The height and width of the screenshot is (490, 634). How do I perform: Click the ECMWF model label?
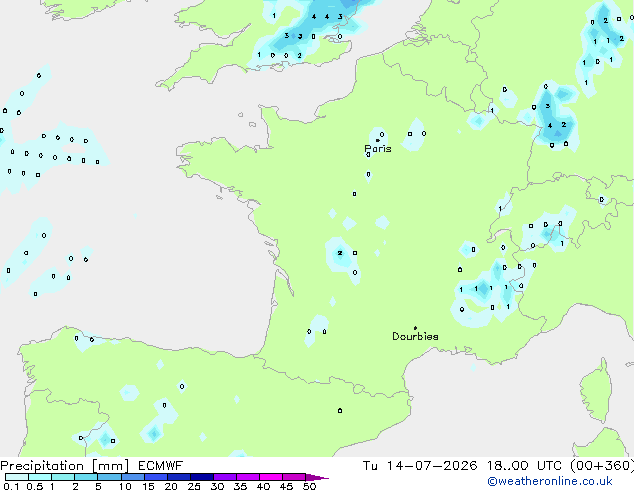pyautogui.click(x=161, y=466)
